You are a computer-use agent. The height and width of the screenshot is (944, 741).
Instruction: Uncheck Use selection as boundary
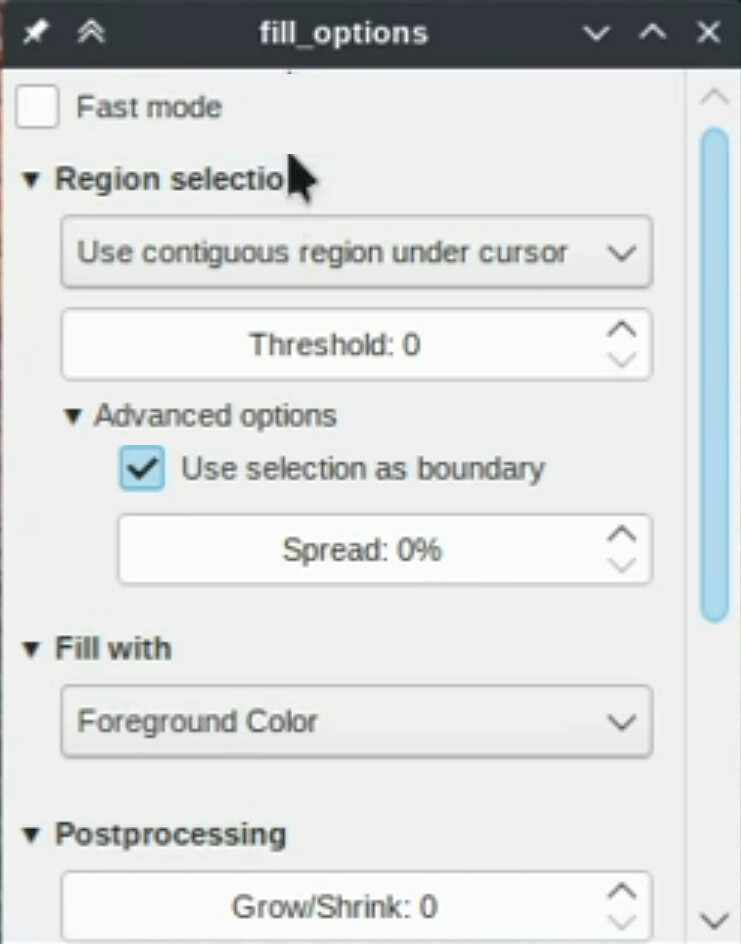[x=142, y=468]
